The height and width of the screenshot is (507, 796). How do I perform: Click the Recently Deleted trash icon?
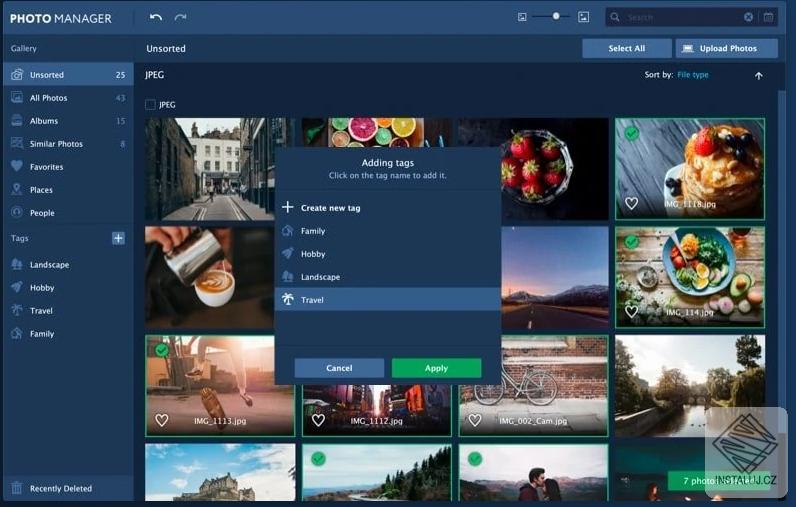(17, 488)
